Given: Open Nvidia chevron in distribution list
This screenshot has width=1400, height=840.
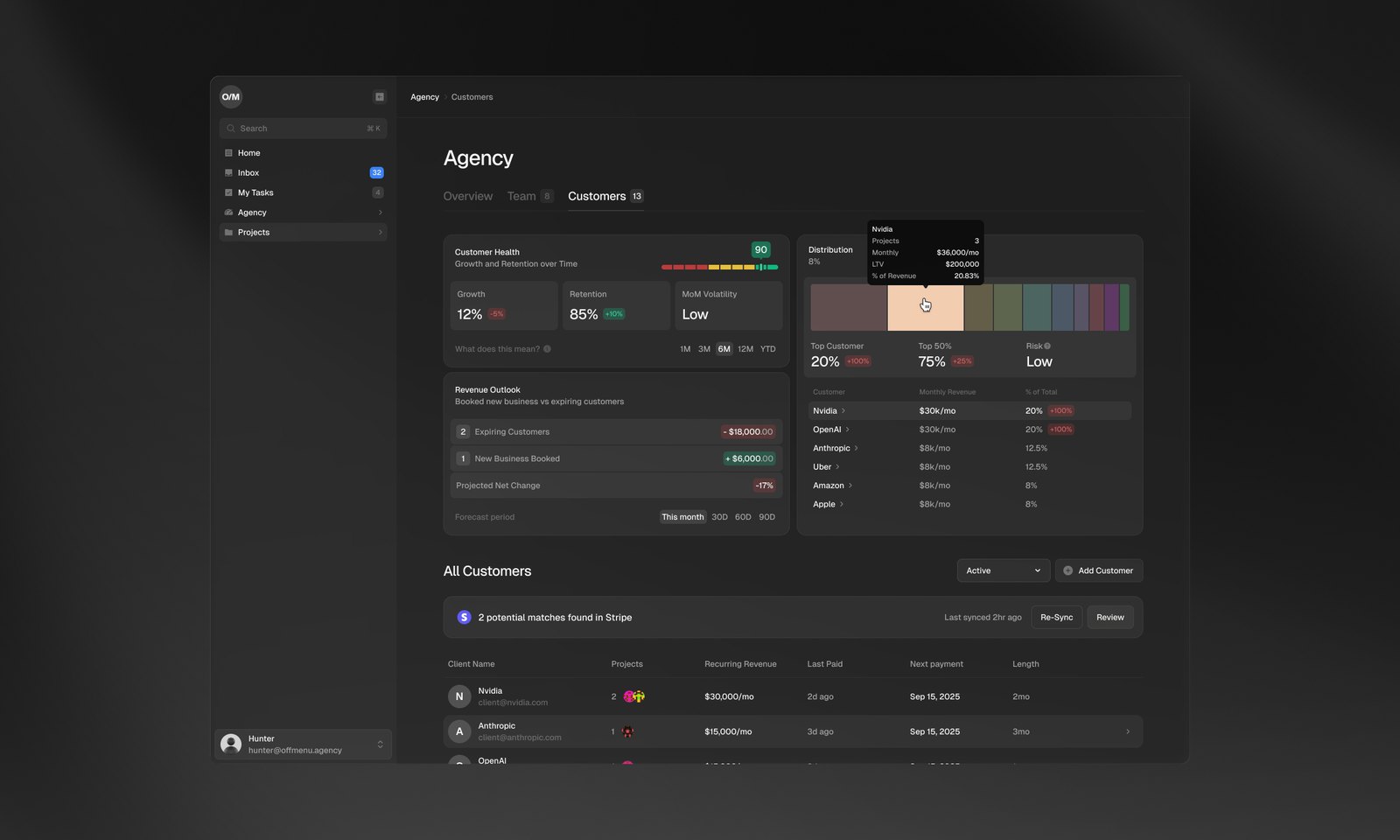Looking at the screenshot, I should pos(843,411).
